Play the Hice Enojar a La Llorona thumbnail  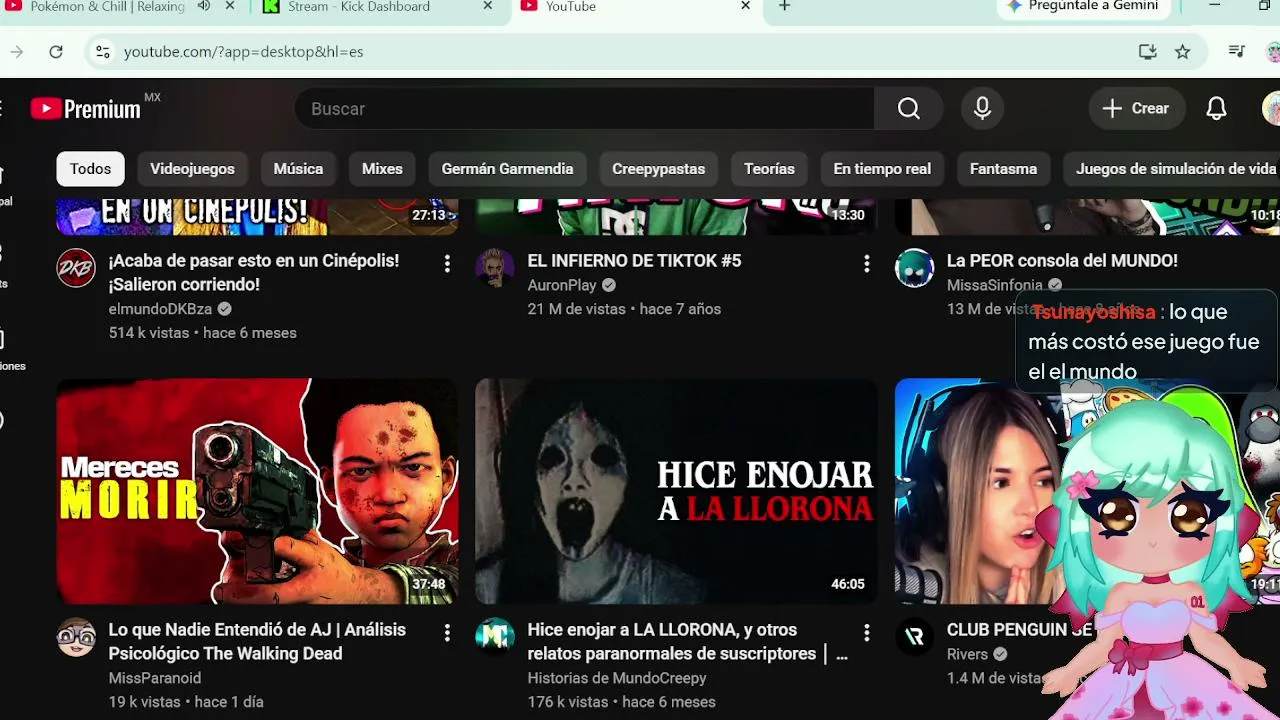pos(676,491)
